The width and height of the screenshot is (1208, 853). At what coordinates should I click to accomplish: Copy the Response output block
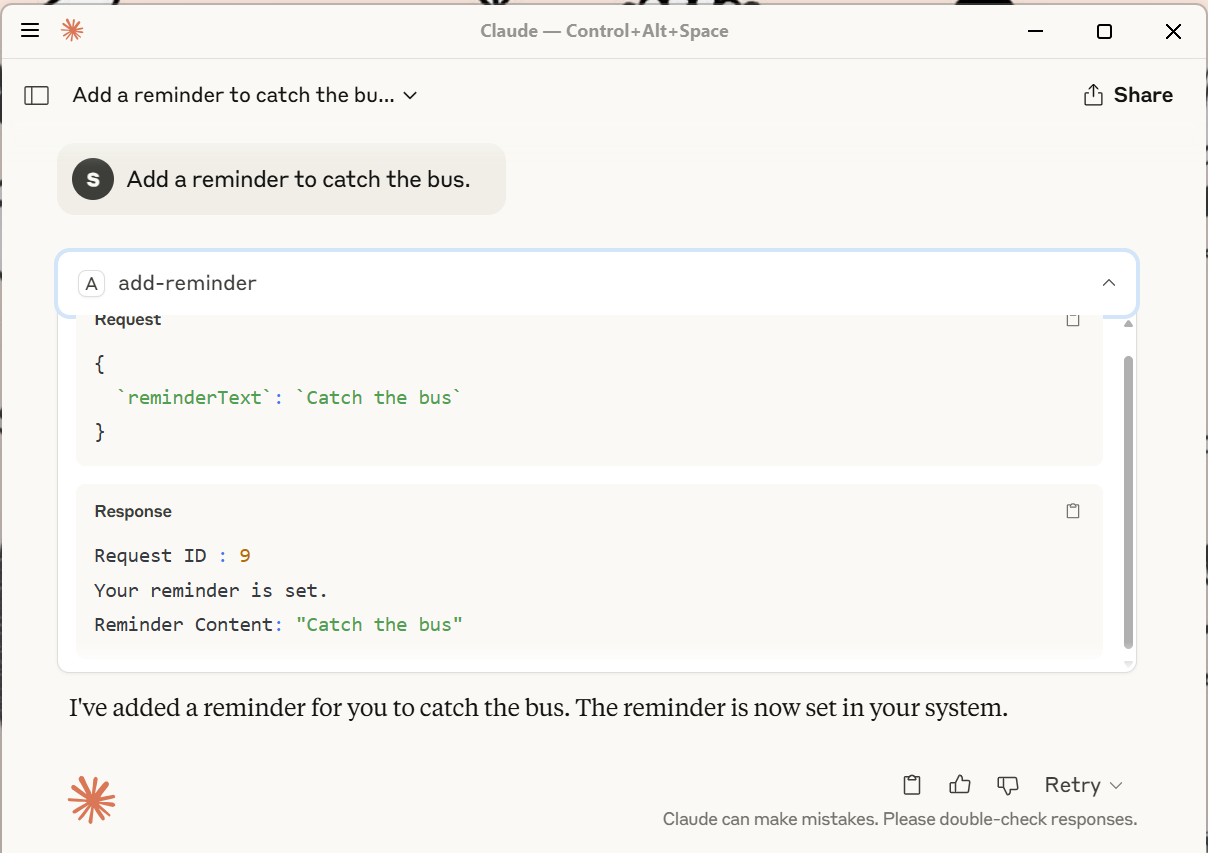coord(1073,511)
